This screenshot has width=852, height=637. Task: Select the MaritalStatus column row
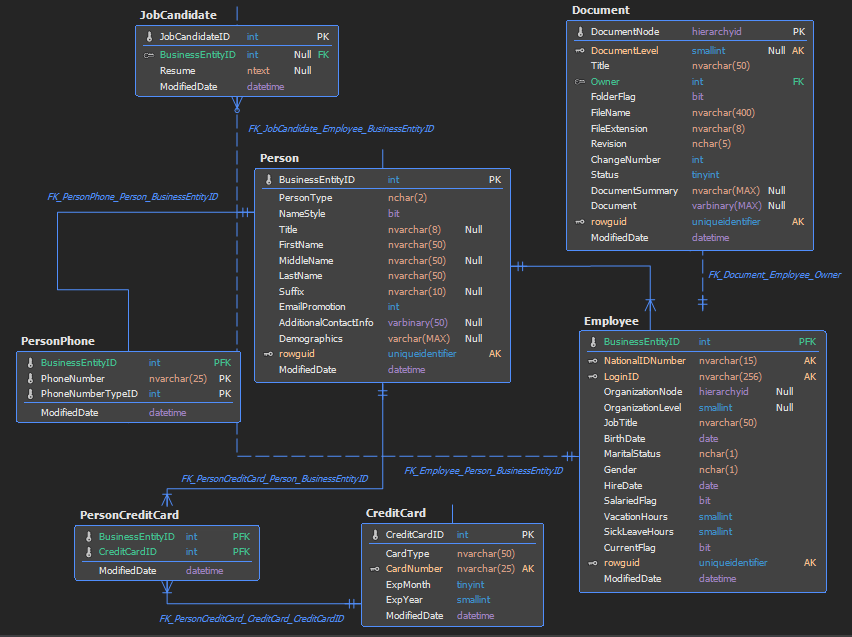703,454
